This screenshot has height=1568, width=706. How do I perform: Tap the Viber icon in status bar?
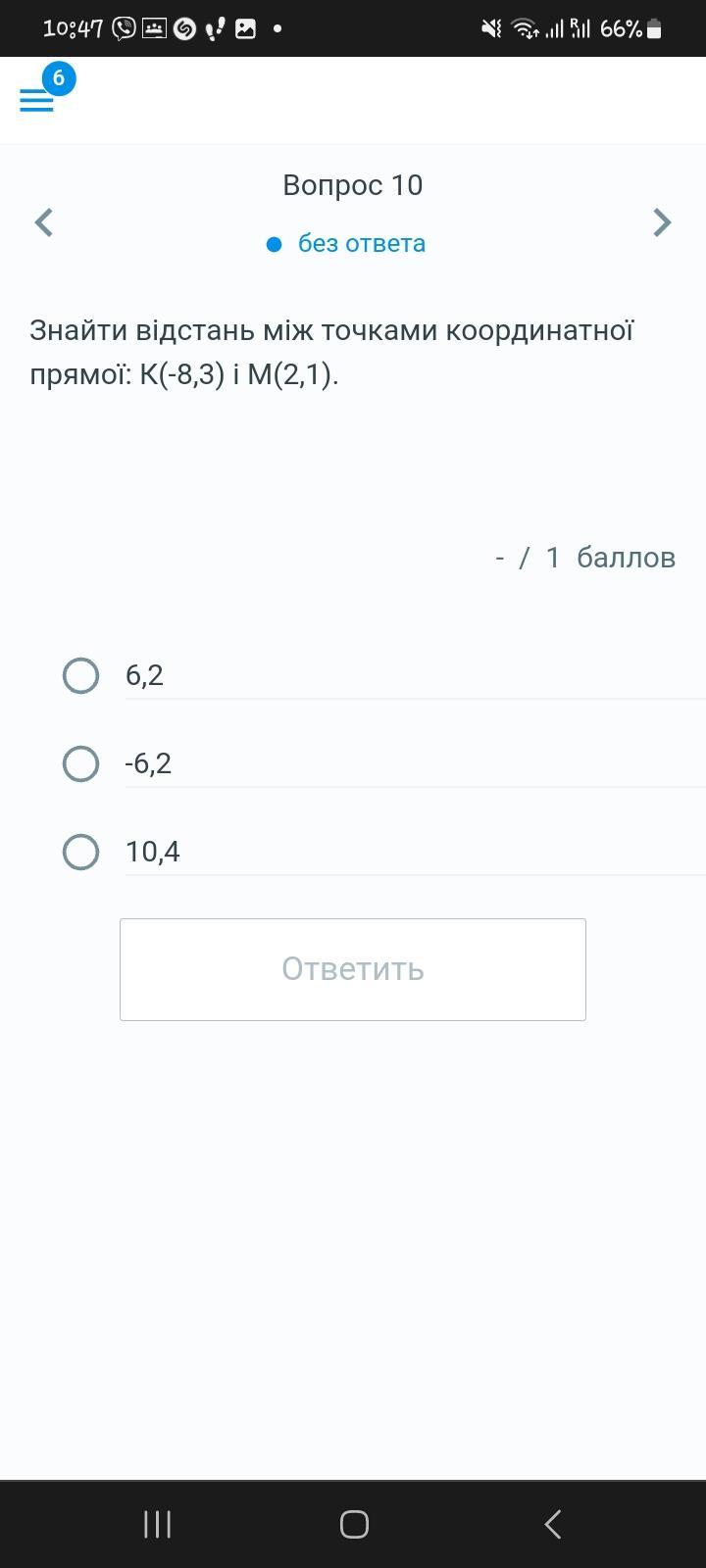click(124, 28)
